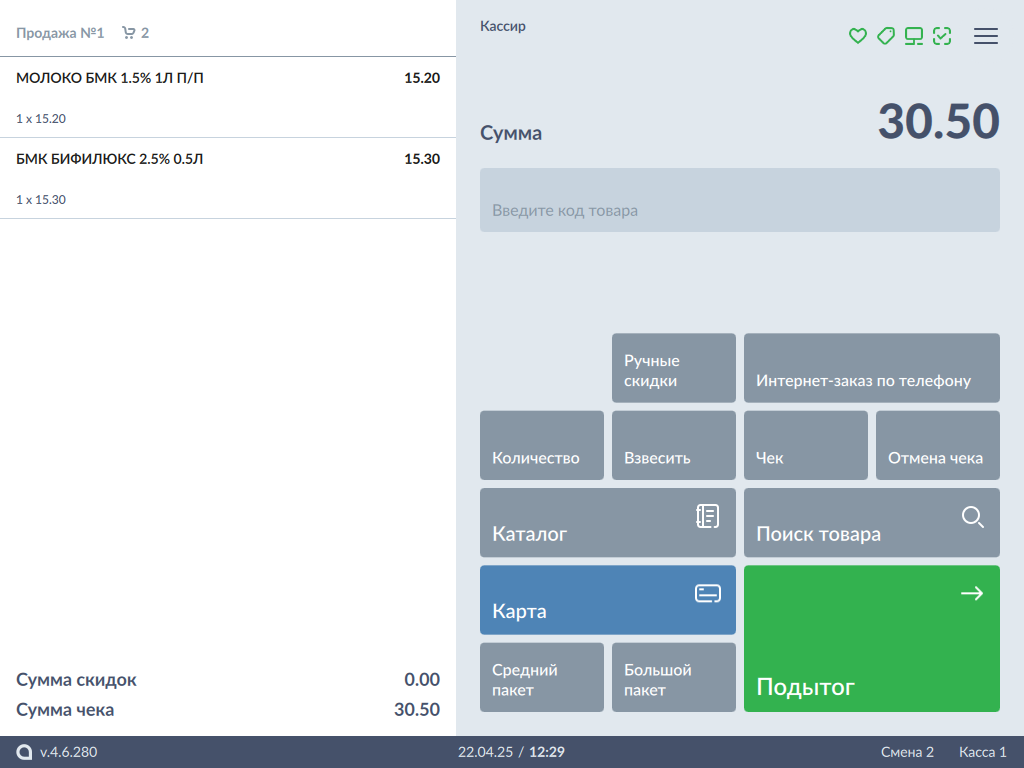Click the green heart status icon
The width and height of the screenshot is (1024, 768).
(857, 36)
